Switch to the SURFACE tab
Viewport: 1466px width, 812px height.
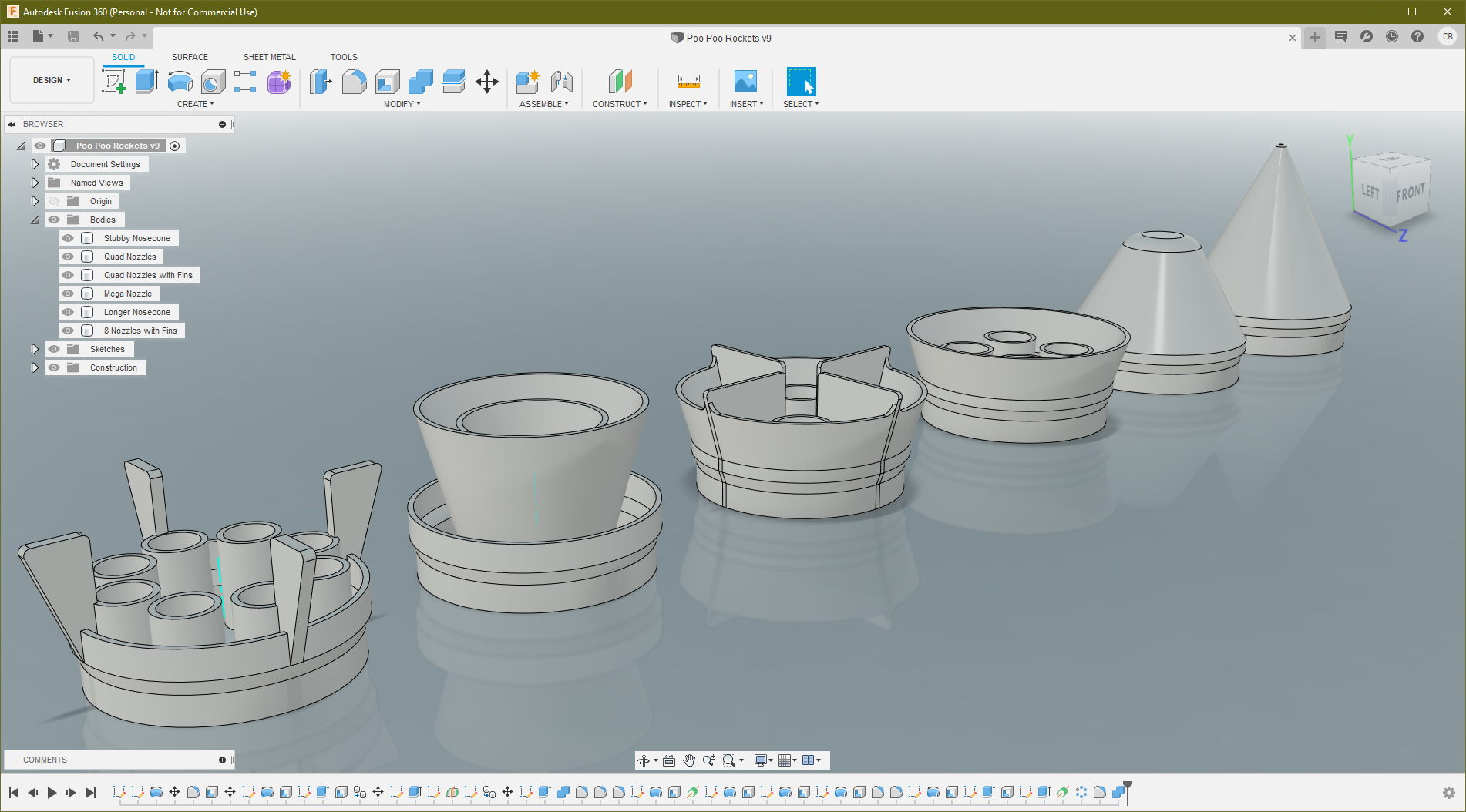coord(190,57)
